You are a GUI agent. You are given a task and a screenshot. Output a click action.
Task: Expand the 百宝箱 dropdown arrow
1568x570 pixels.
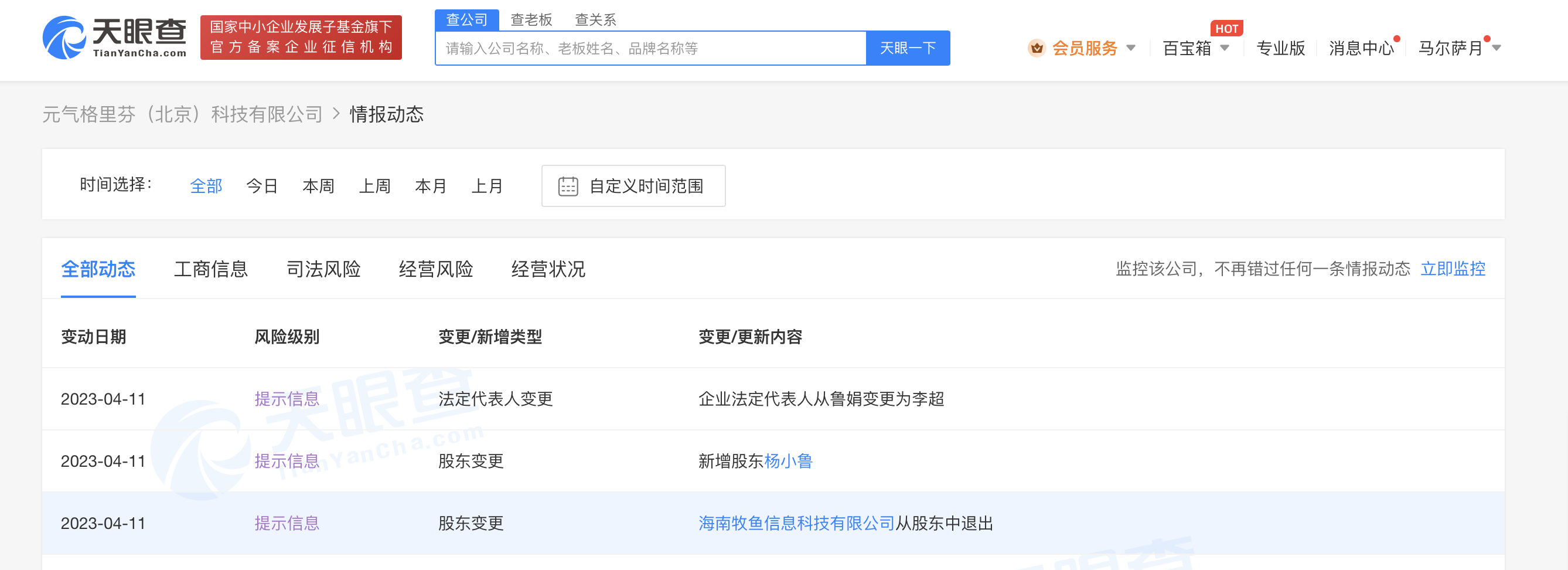pos(1225,48)
